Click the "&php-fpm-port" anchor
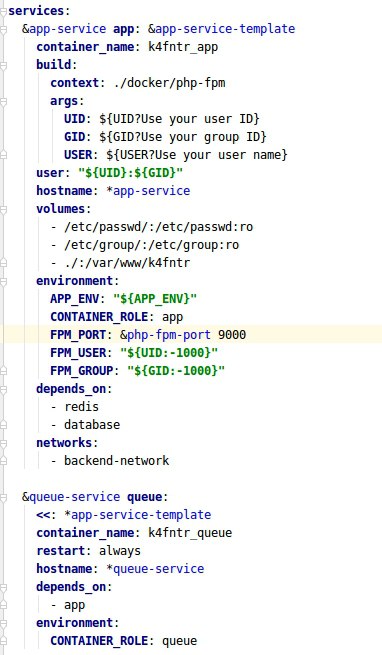 pos(166,335)
